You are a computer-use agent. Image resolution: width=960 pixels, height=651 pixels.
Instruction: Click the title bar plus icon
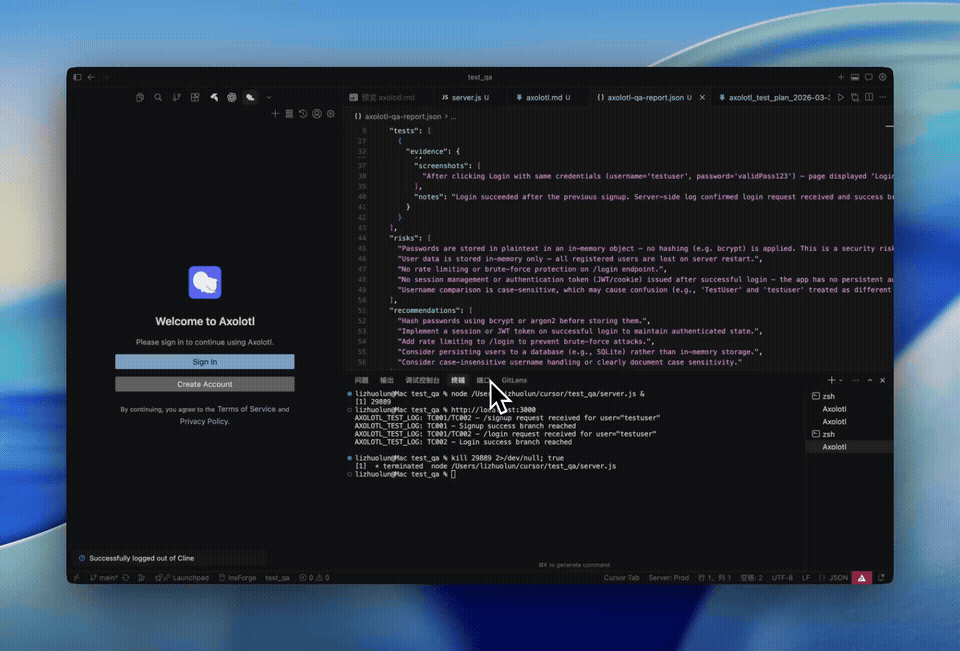841,77
